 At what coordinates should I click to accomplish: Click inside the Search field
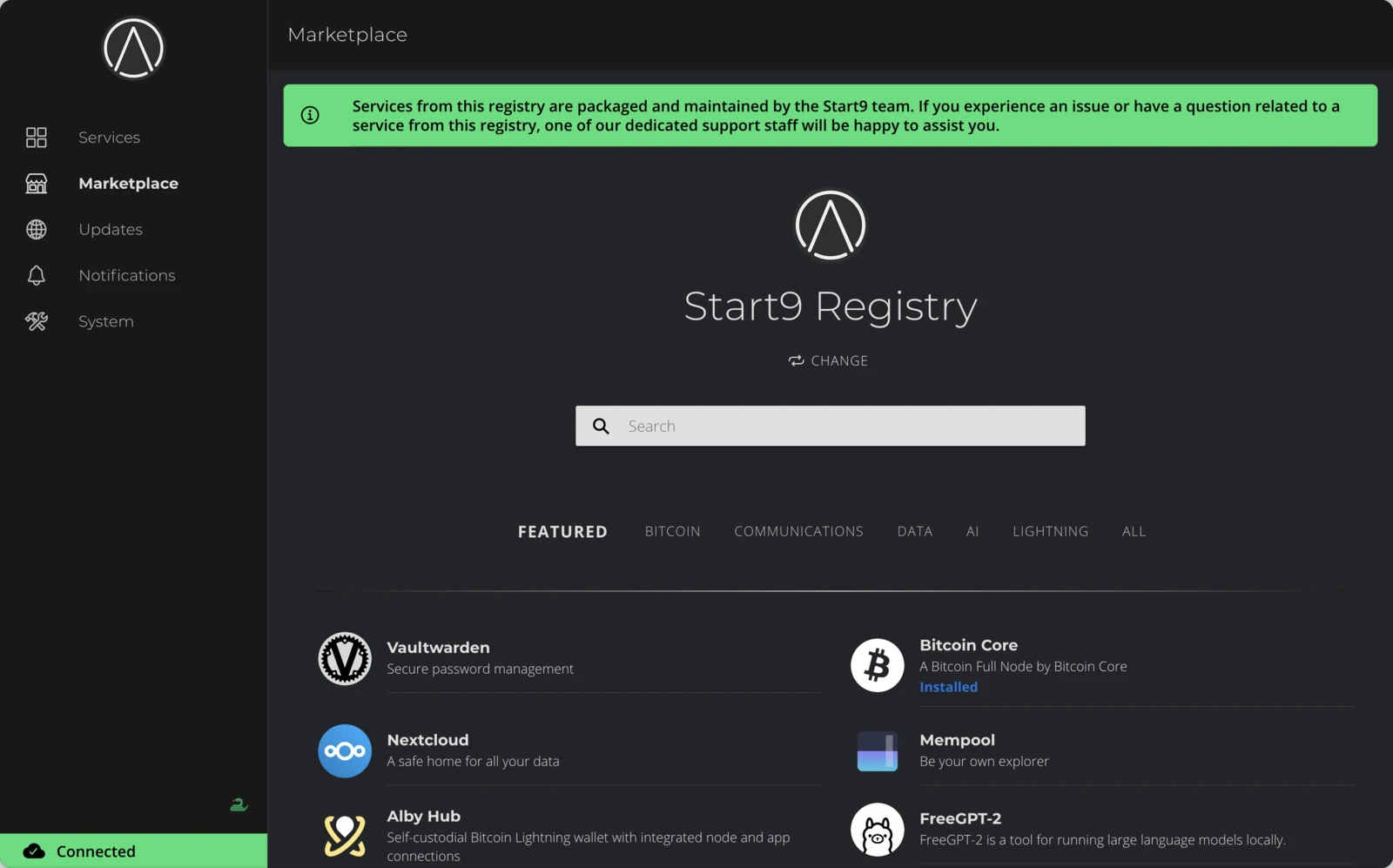coord(830,426)
